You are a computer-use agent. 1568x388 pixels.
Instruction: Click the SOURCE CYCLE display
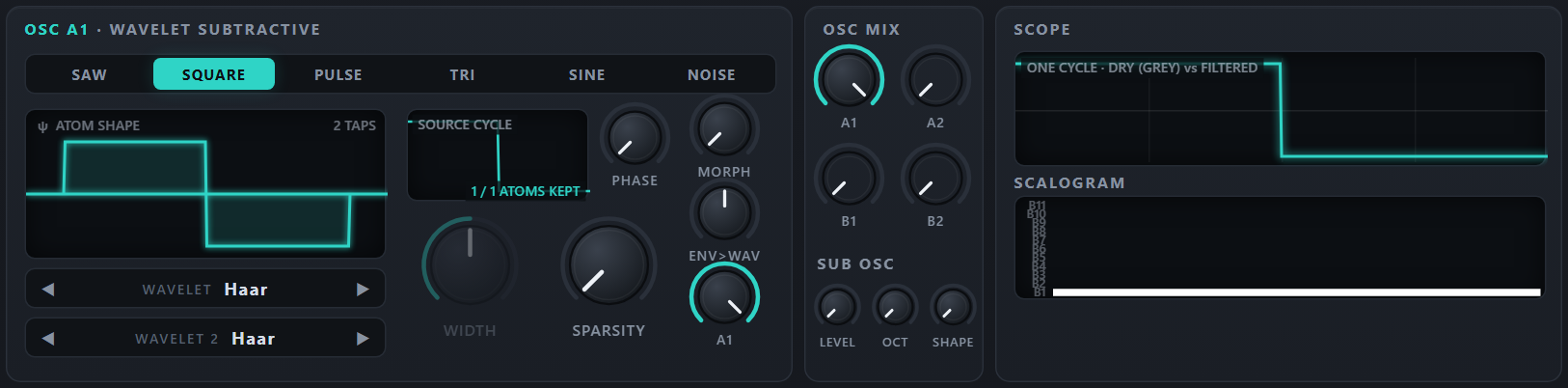coord(498,154)
